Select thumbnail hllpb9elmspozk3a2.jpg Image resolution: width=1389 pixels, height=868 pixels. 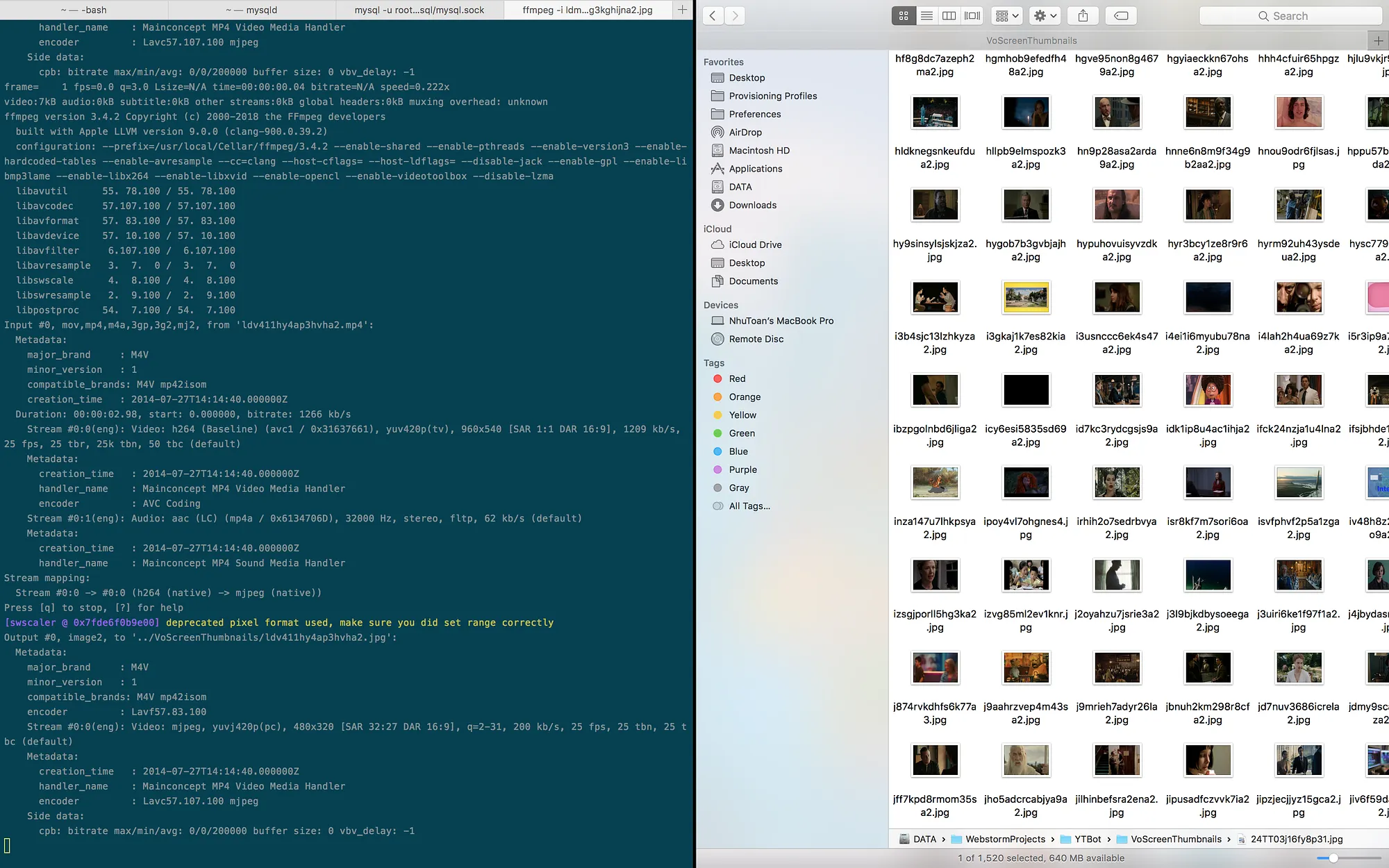pyautogui.click(x=1026, y=112)
